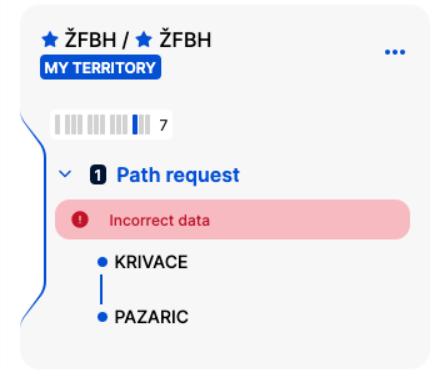435x373 pixels.
Task: Select the Incorrect data alert banner
Action: [x=232, y=220]
